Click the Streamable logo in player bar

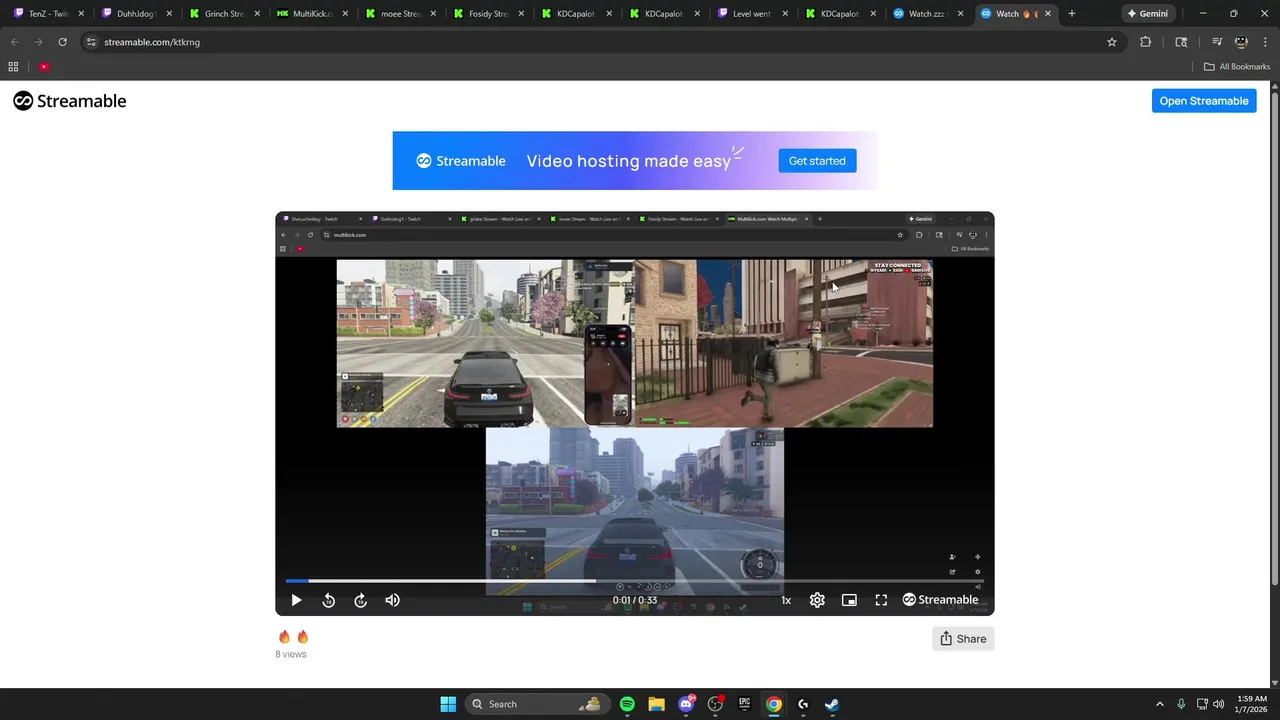click(x=940, y=600)
